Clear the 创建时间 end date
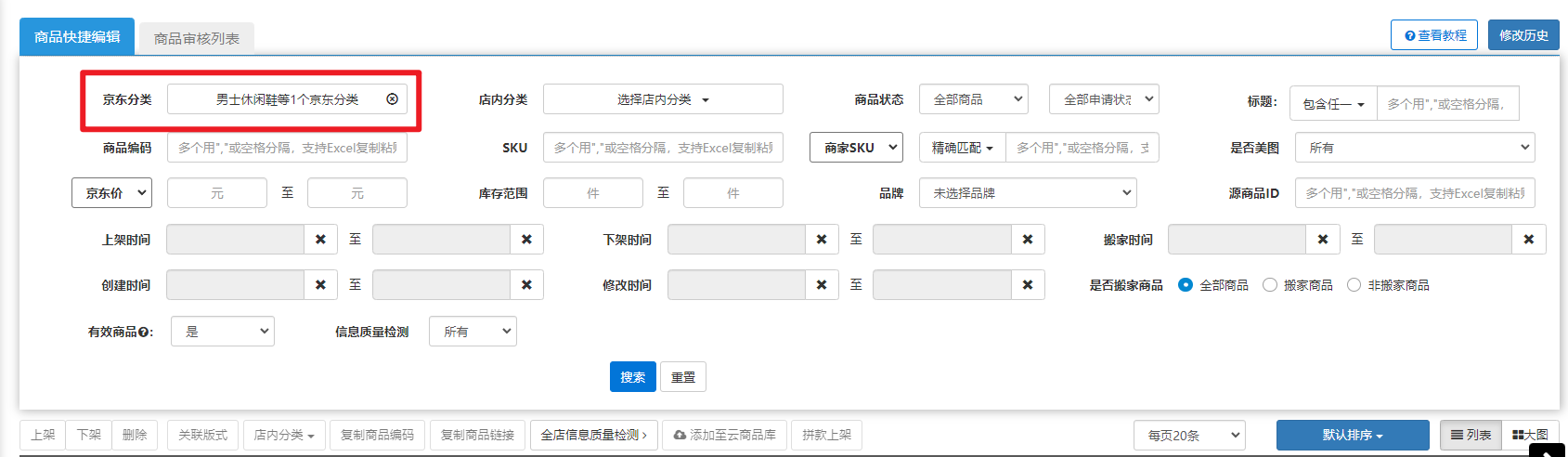 pyautogui.click(x=526, y=285)
